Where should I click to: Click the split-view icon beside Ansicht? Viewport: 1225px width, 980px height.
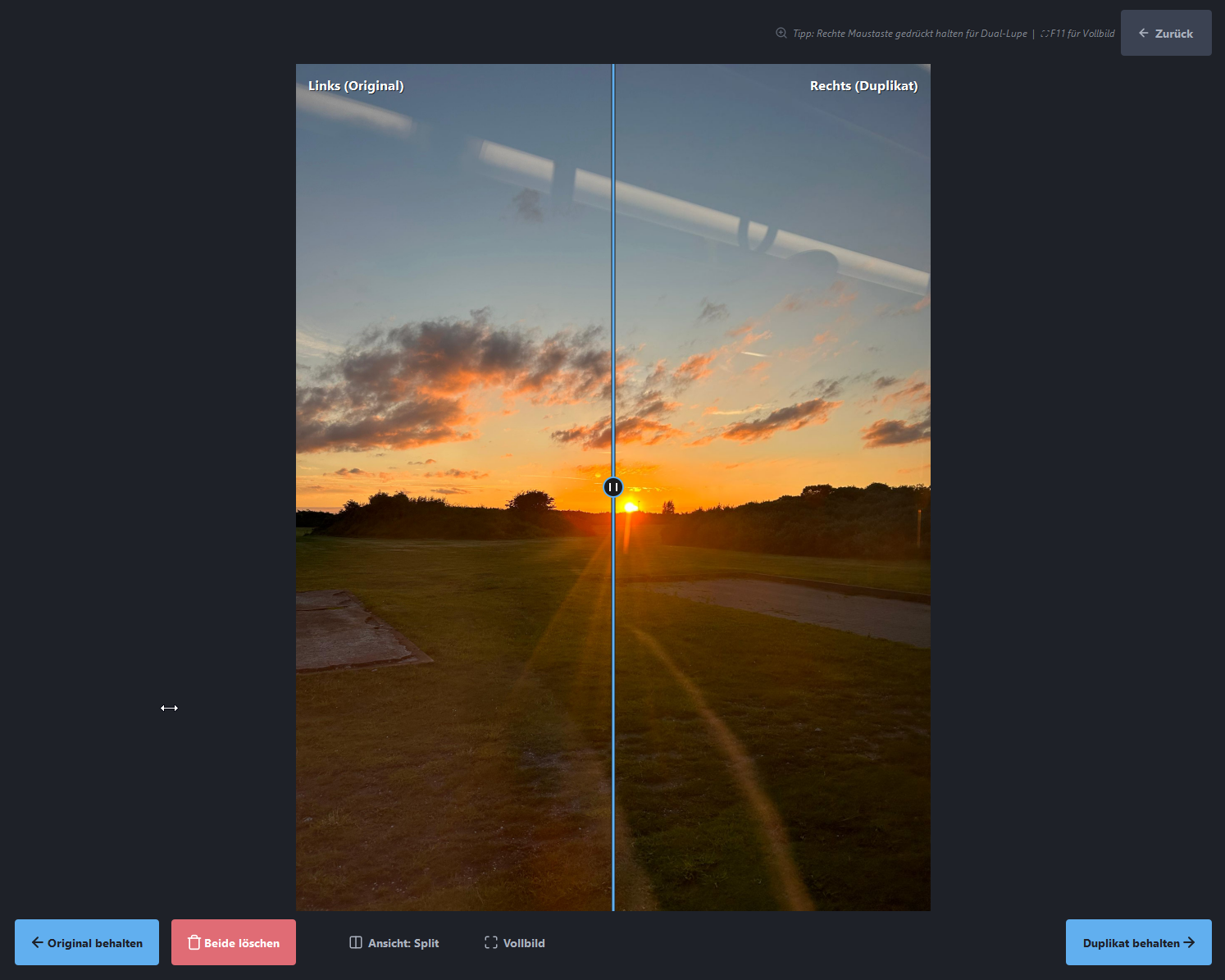click(356, 942)
